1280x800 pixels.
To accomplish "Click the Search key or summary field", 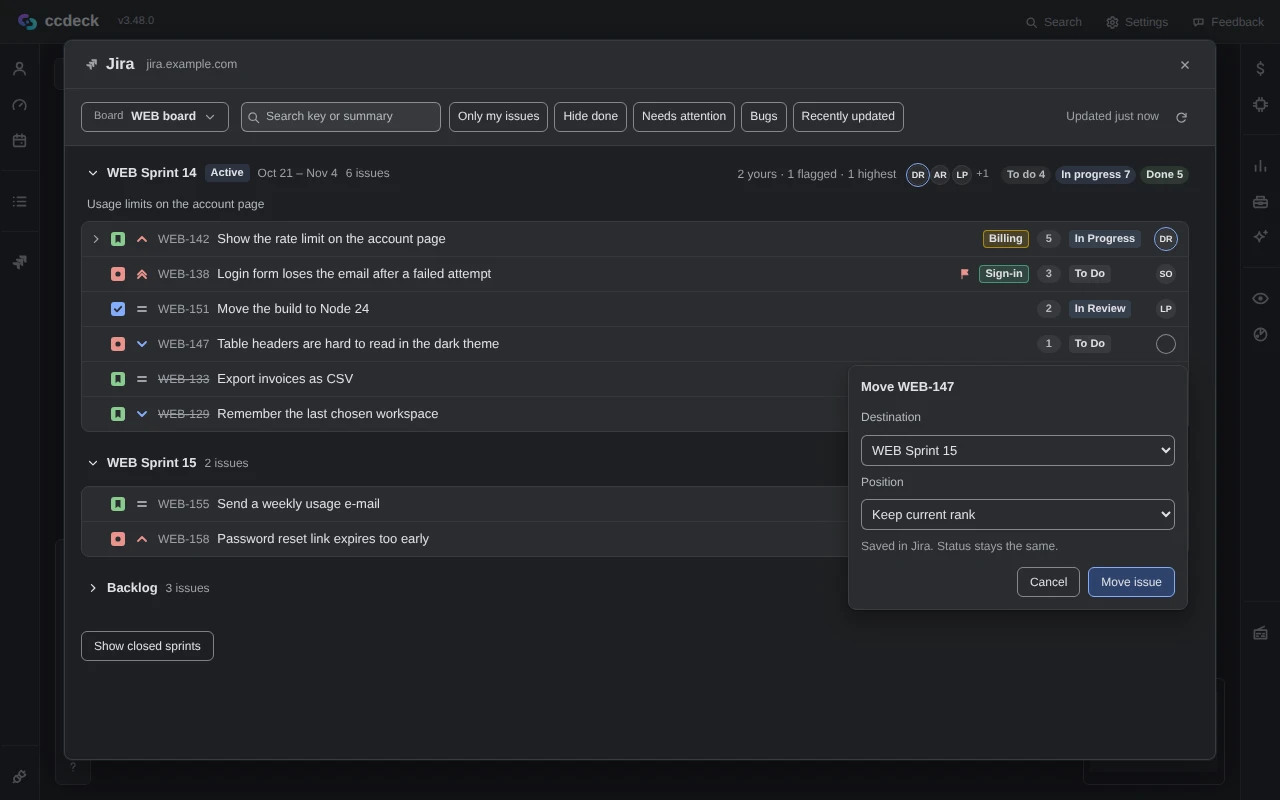I will (x=341, y=117).
